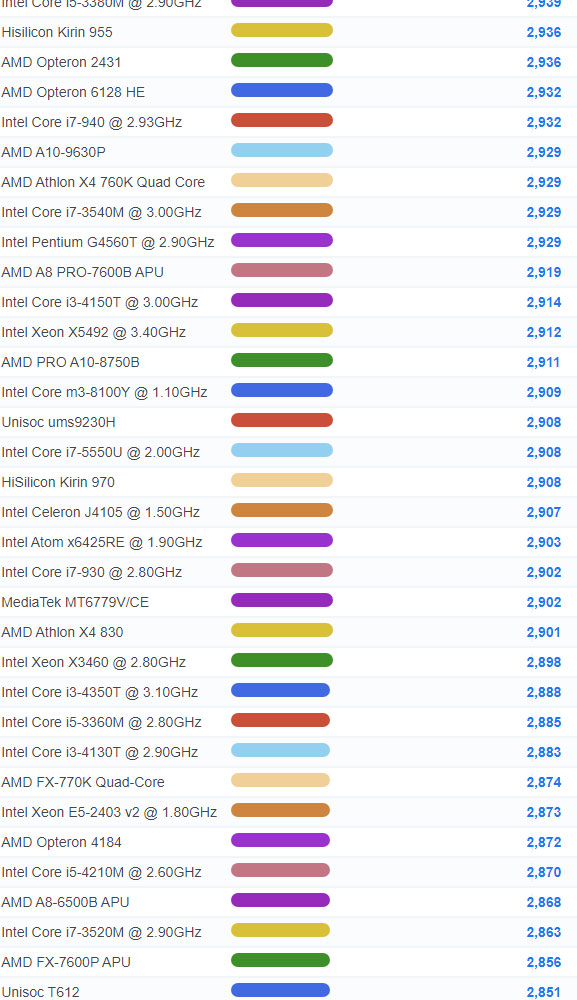577x1000 pixels.
Task: Click score 2,936 for Hisilicon Kirin 955
Action: click(544, 32)
